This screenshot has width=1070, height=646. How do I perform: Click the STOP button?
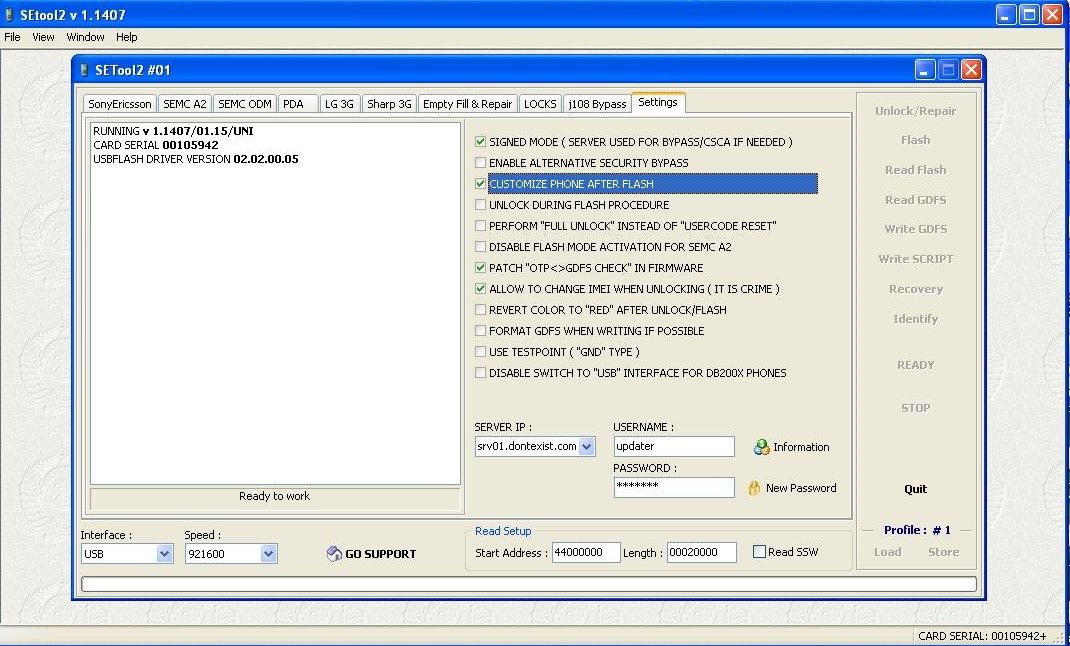(x=915, y=408)
